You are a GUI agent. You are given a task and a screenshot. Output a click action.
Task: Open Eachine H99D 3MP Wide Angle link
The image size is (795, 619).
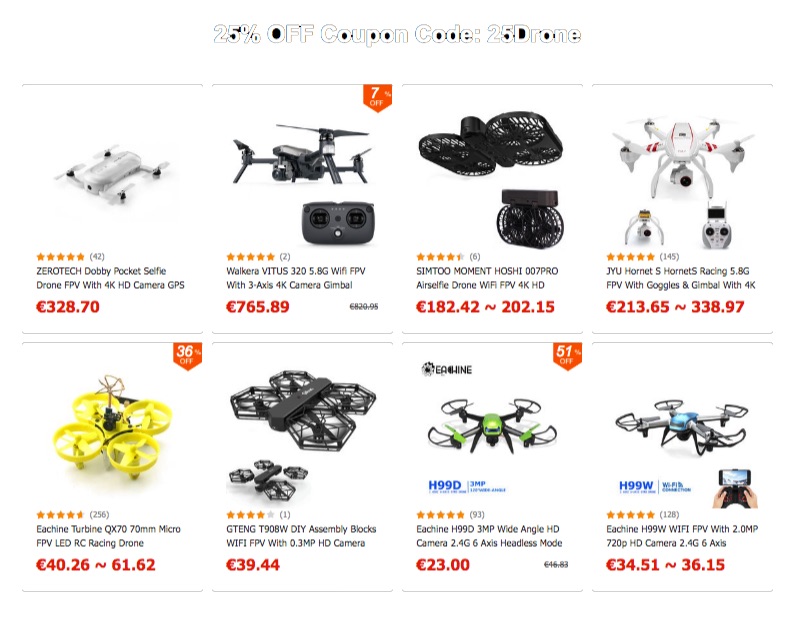click(x=489, y=536)
